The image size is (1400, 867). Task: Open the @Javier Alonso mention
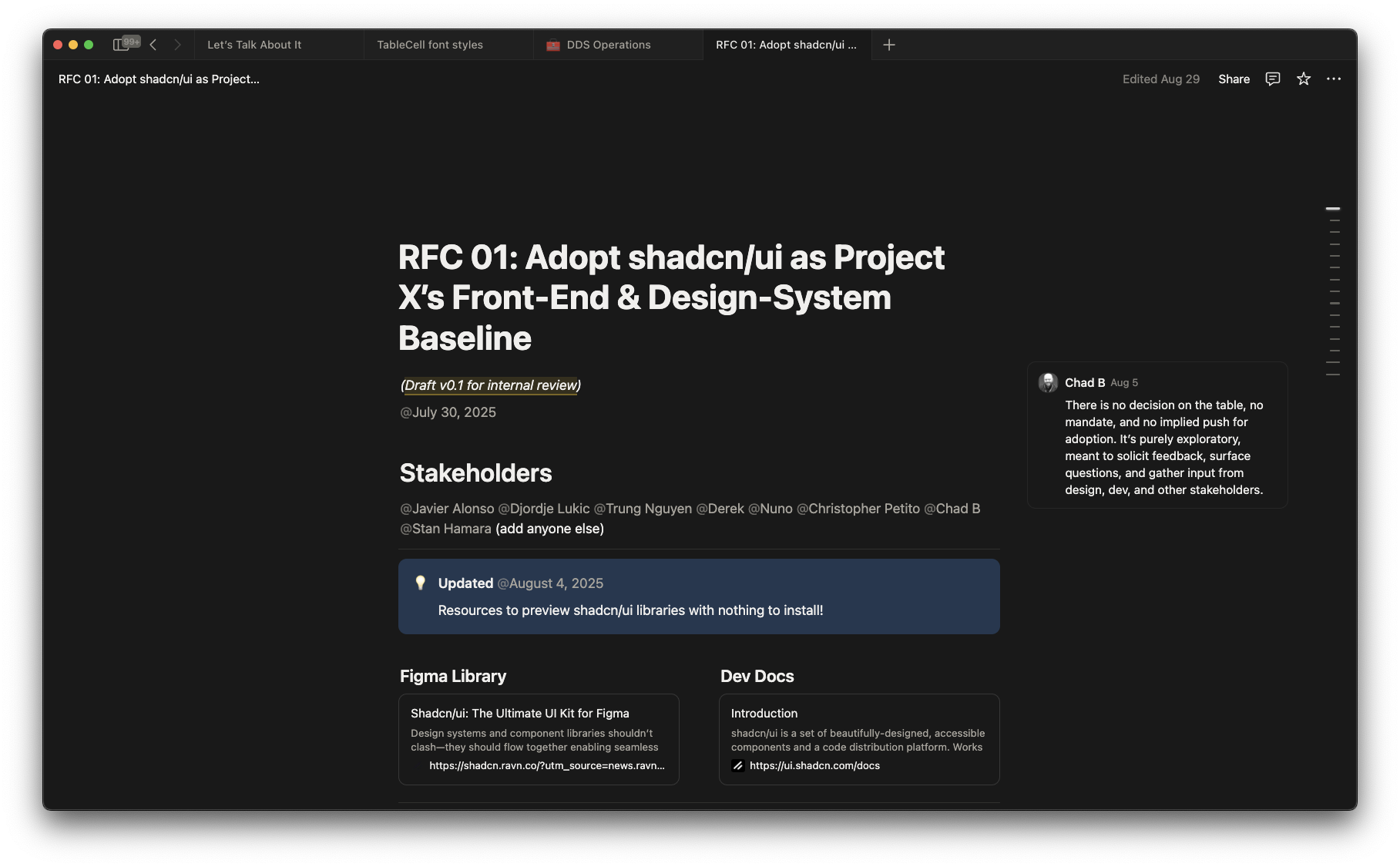point(447,509)
